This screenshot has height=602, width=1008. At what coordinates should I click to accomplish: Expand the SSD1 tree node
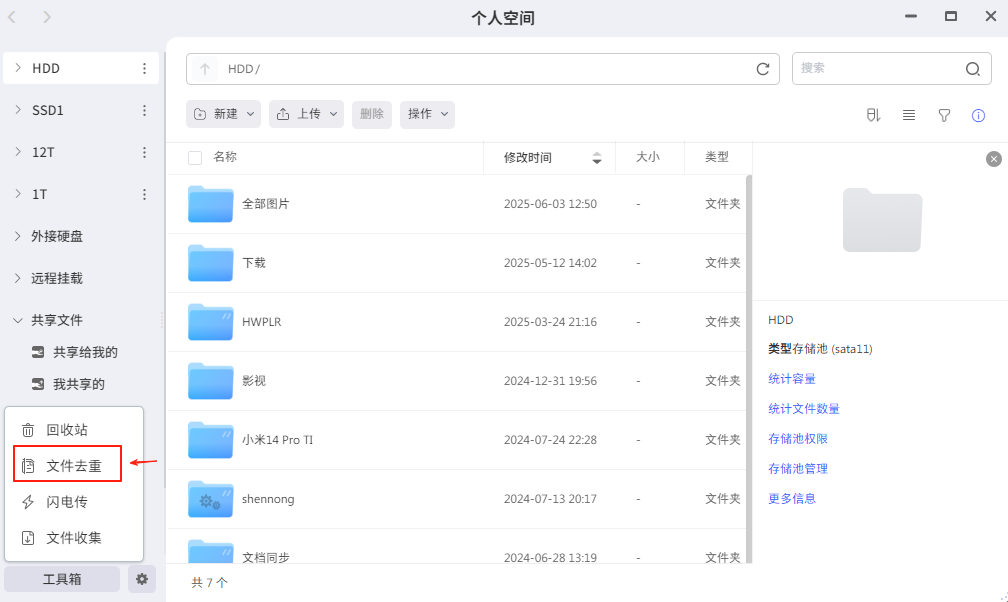click(18, 110)
